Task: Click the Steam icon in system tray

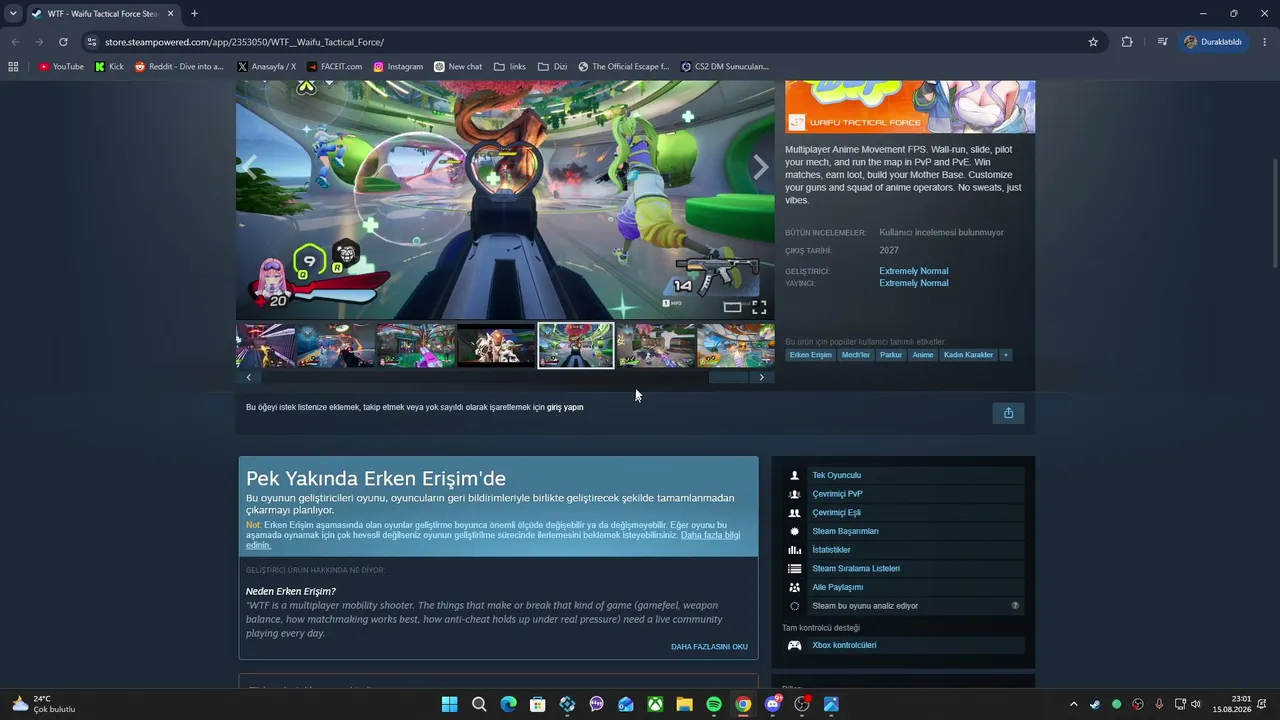Action: [x=1095, y=704]
